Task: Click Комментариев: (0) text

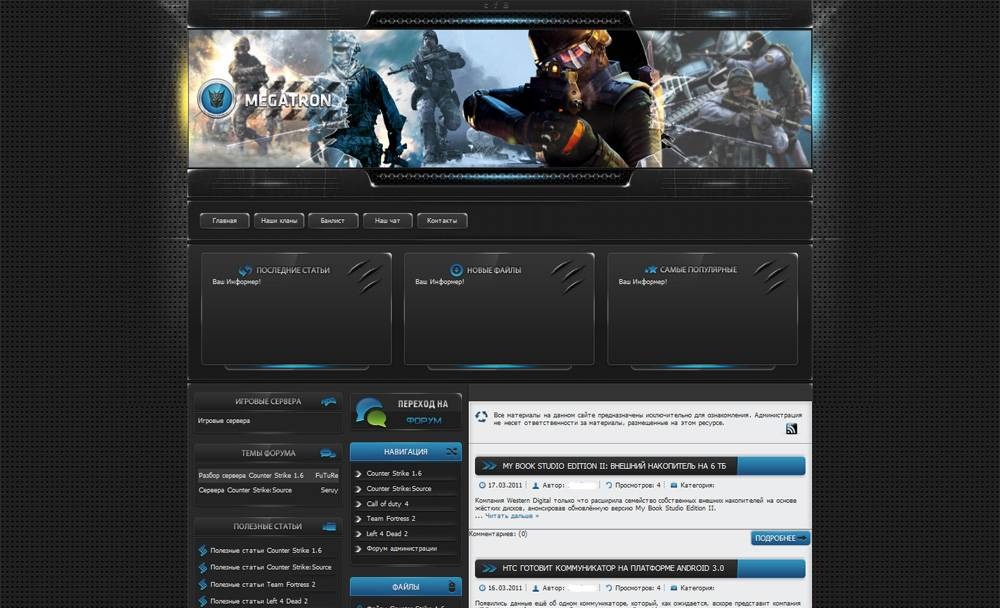Action: point(498,533)
